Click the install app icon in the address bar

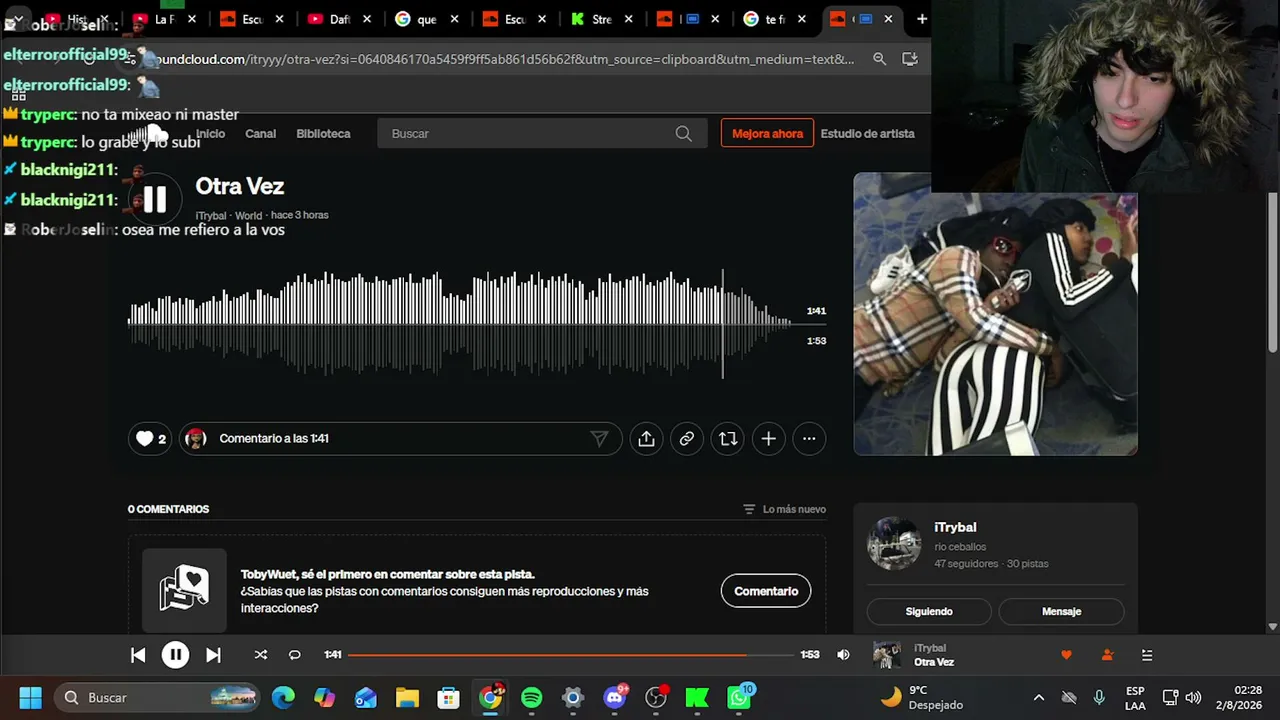(910, 59)
